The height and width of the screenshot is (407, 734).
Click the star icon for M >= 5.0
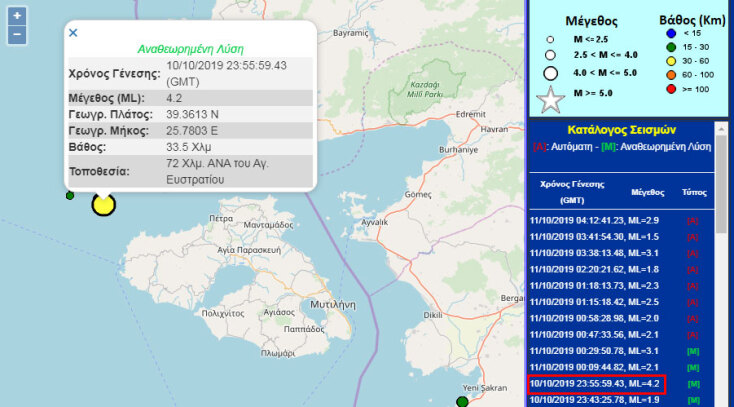[550, 100]
